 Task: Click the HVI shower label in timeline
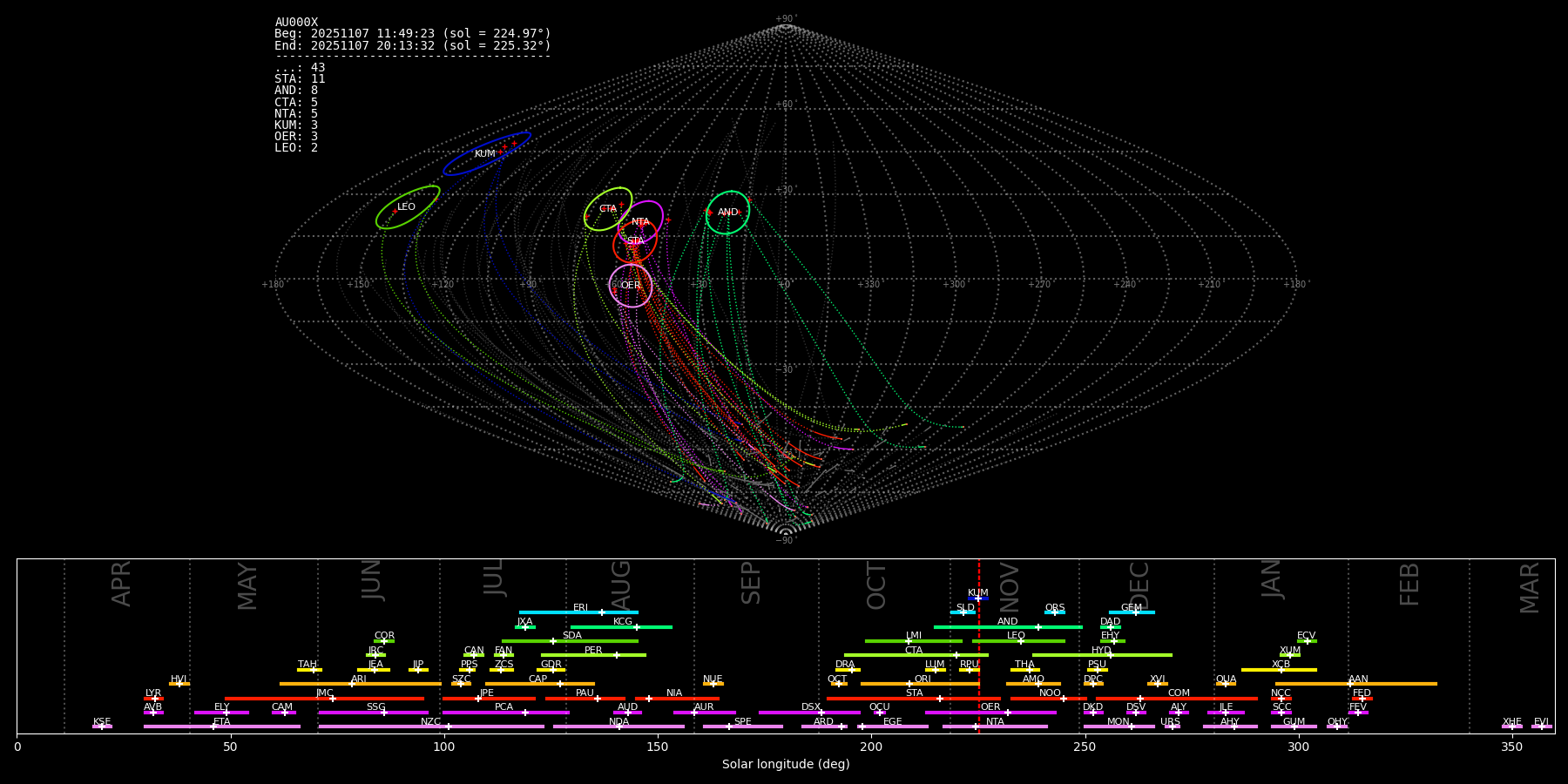pyautogui.click(x=179, y=679)
